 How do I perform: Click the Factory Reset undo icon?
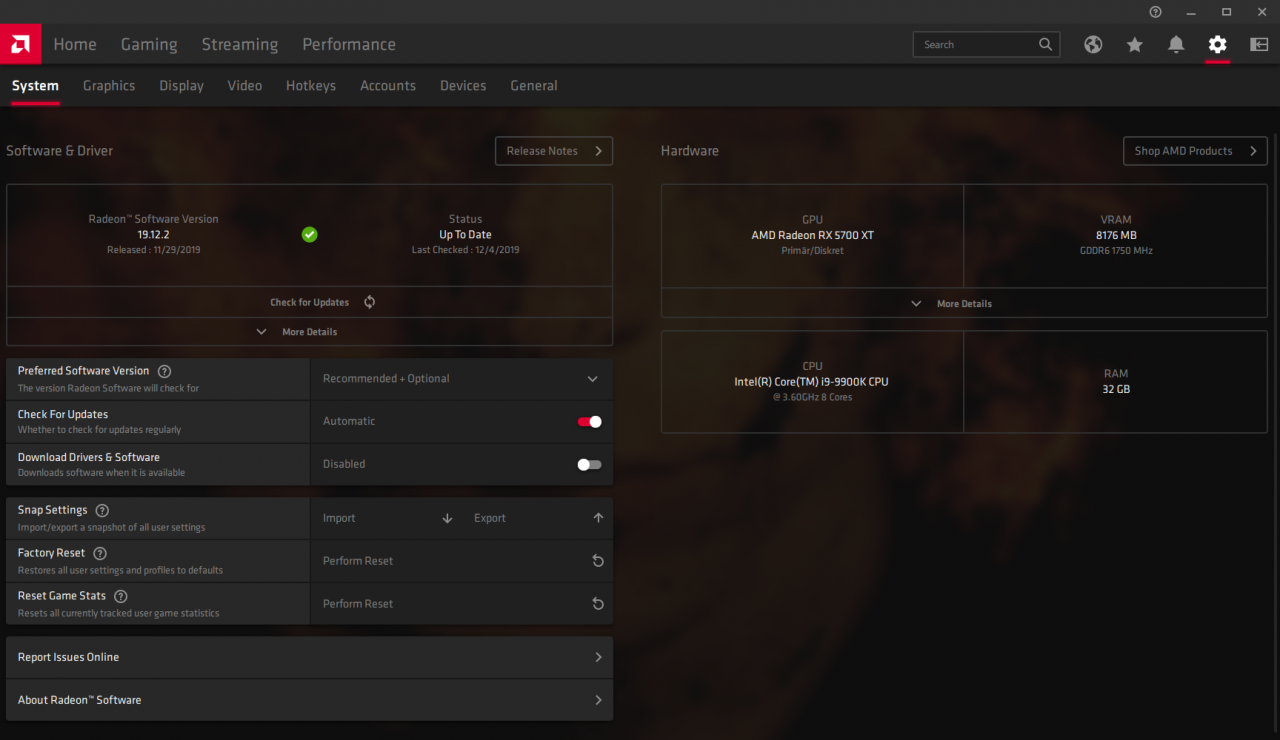(x=598, y=561)
